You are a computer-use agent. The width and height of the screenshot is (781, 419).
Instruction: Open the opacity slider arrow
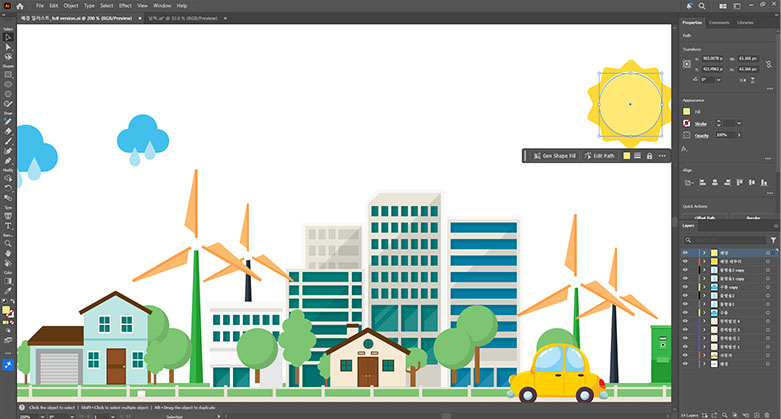739,135
